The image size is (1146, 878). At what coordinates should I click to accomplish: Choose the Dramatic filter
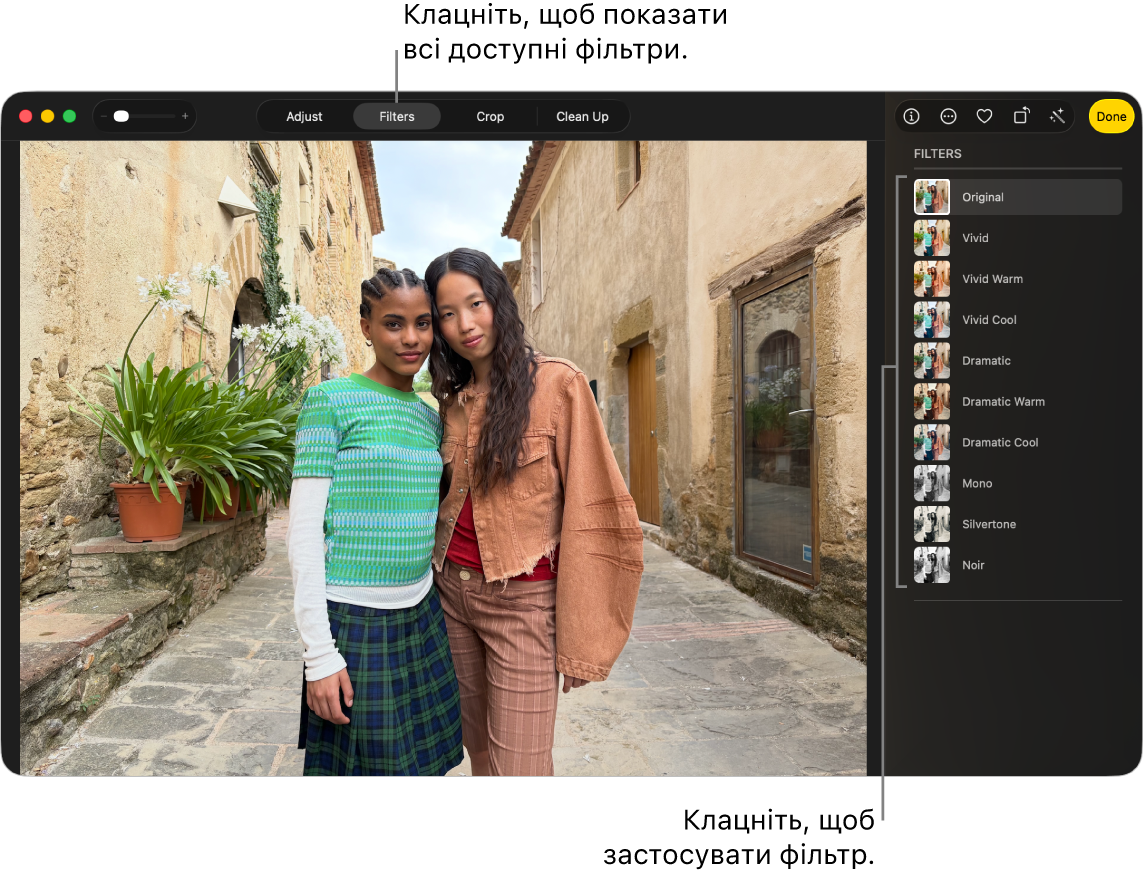pos(1017,361)
